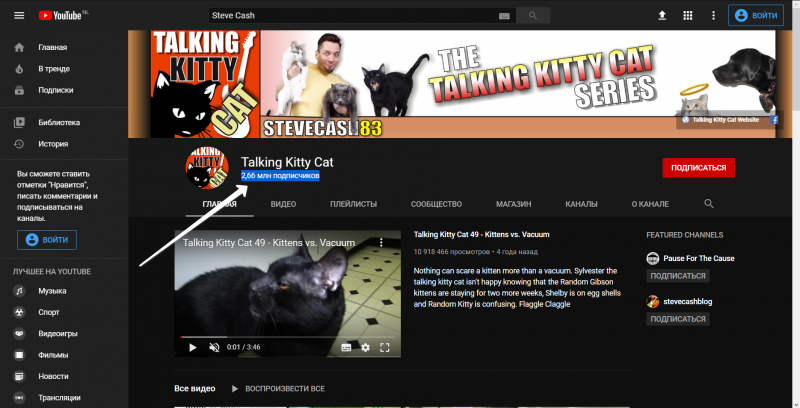Click the Talking Kitty Cat channel avatar
The height and width of the screenshot is (408, 800).
[x=207, y=168]
